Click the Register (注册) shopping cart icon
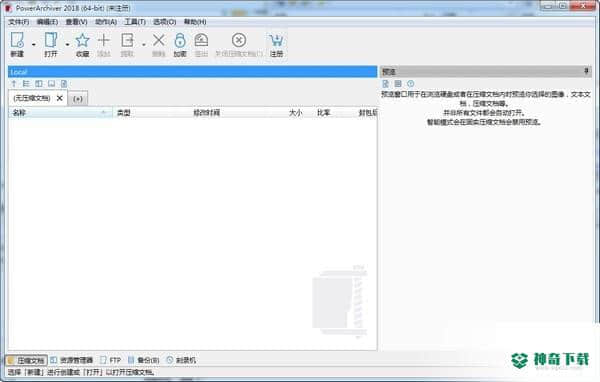This screenshot has height=382, width=600. pyautogui.click(x=276, y=40)
